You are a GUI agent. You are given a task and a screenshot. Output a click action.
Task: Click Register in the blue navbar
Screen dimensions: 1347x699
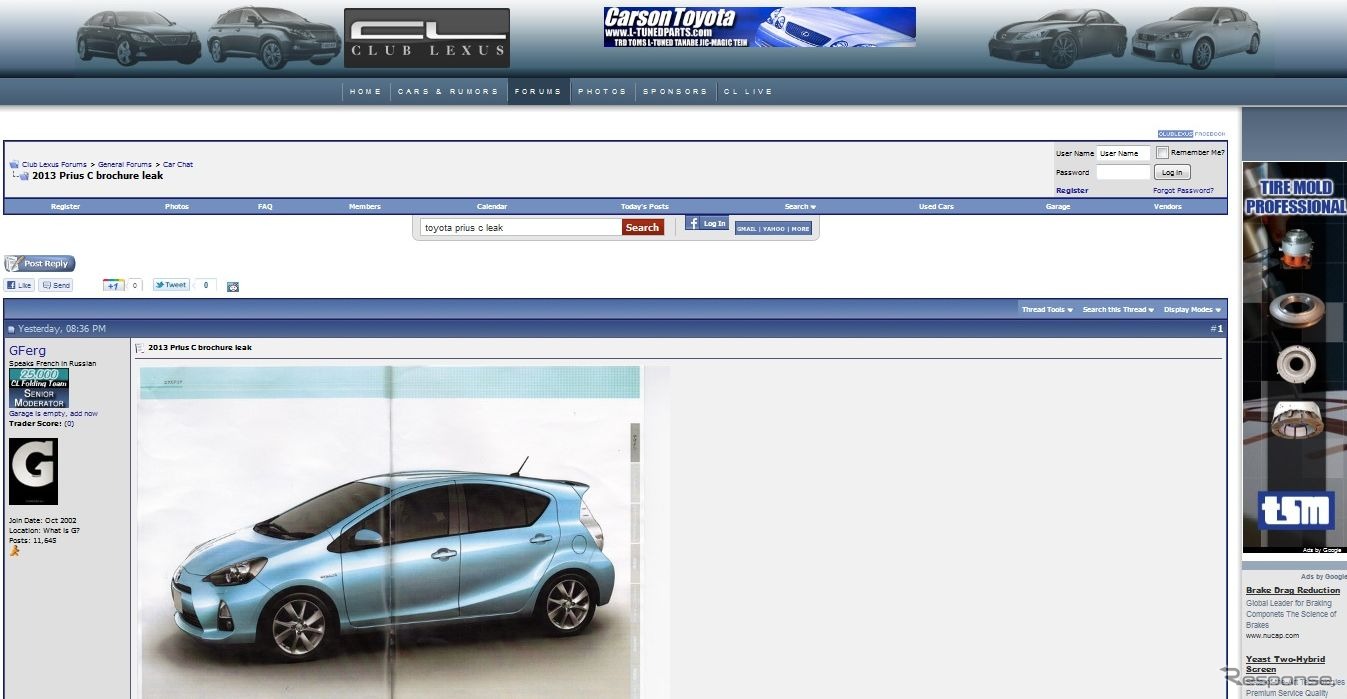click(x=65, y=206)
